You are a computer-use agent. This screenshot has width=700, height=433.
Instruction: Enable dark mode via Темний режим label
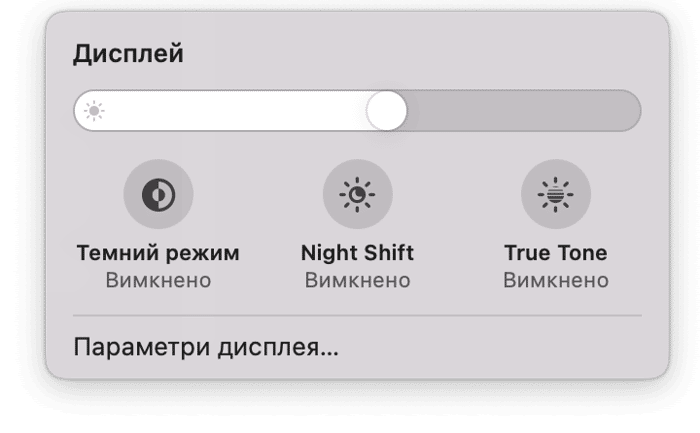point(158,253)
